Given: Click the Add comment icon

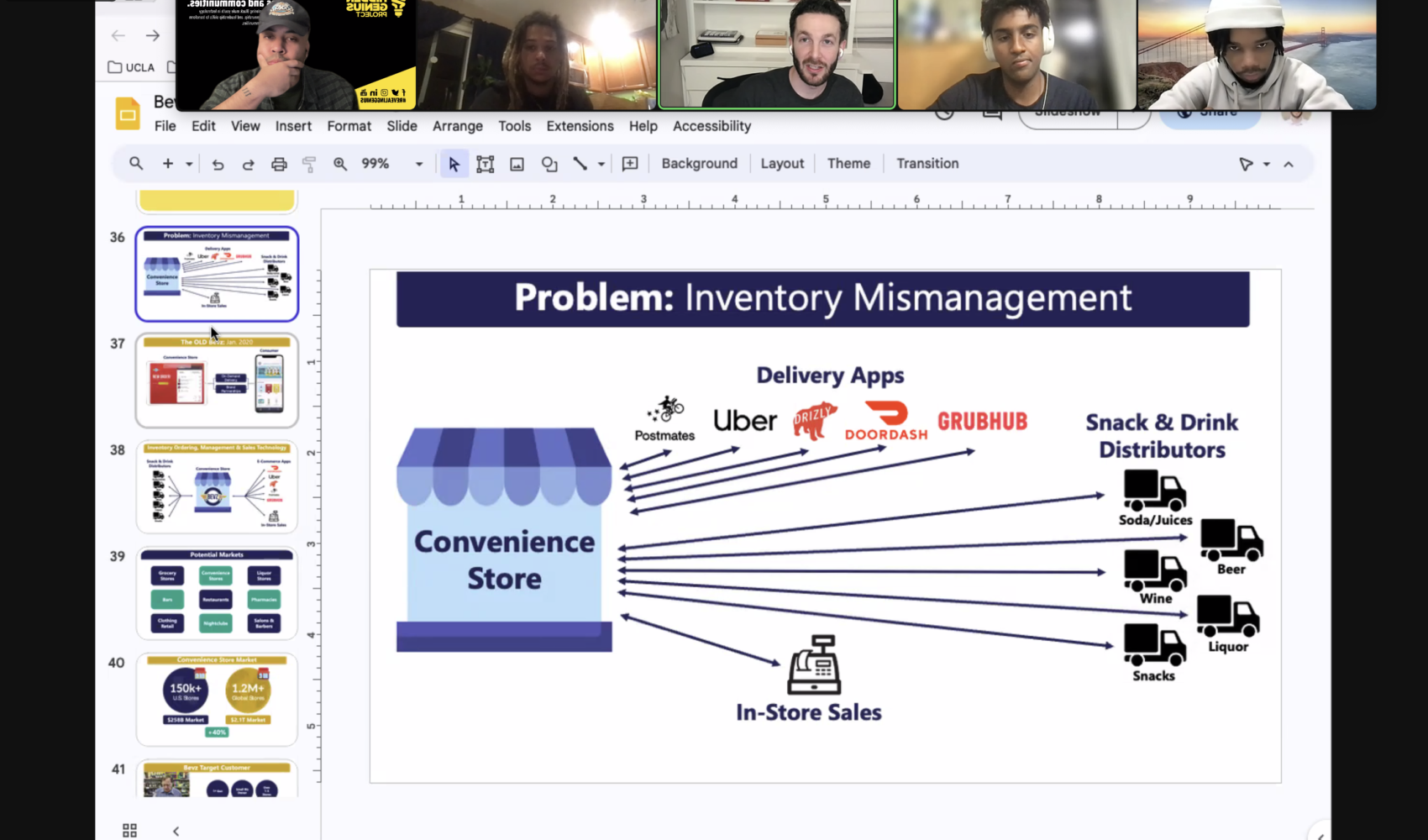Looking at the screenshot, I should pyautogui.click(x=630, y=165).
